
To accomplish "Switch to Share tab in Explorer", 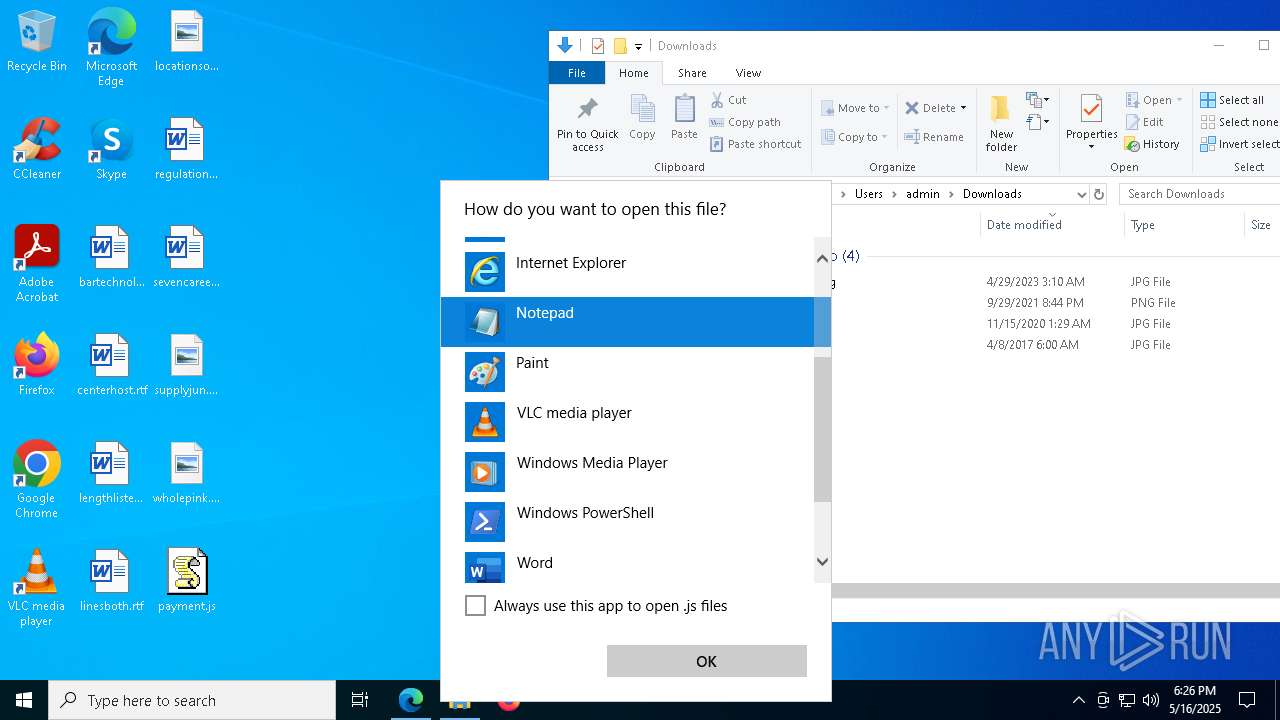I will pyautogui.click(x=692, y=73).
